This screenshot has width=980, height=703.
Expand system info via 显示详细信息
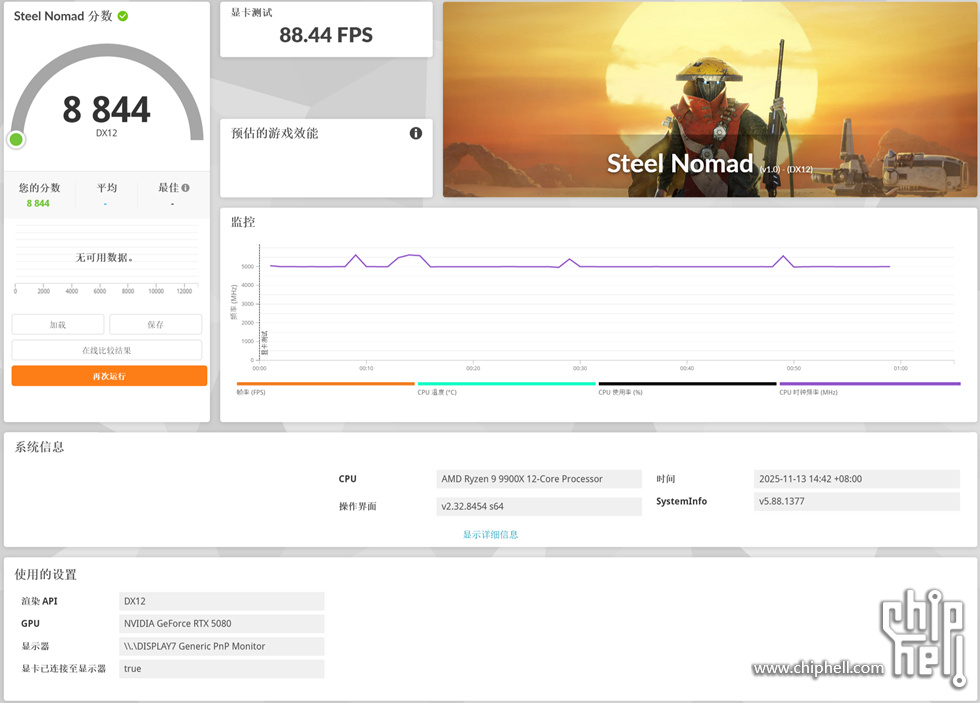click(490, 534)
